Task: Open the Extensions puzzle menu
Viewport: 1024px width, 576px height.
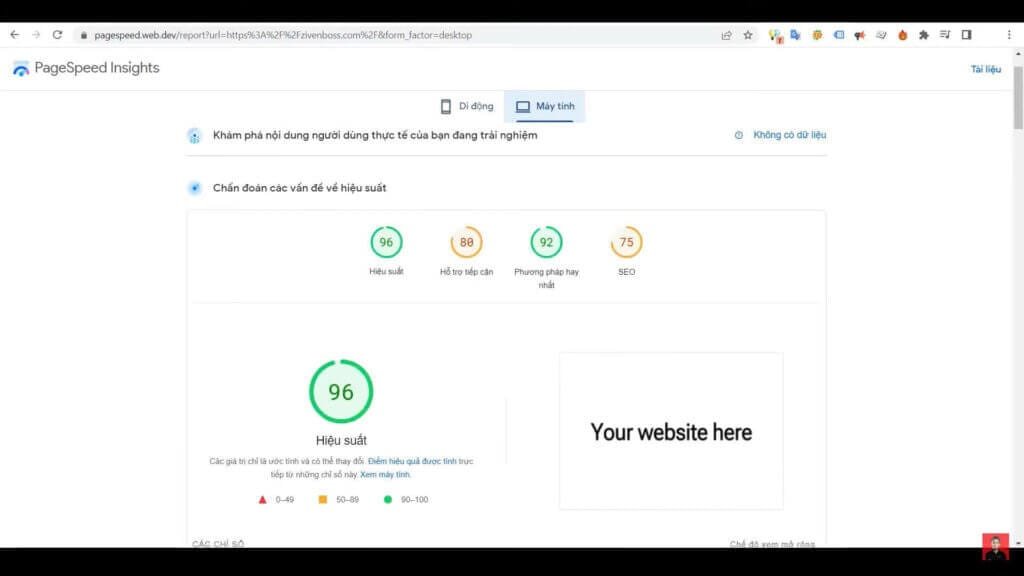Action: click(923, 35)
